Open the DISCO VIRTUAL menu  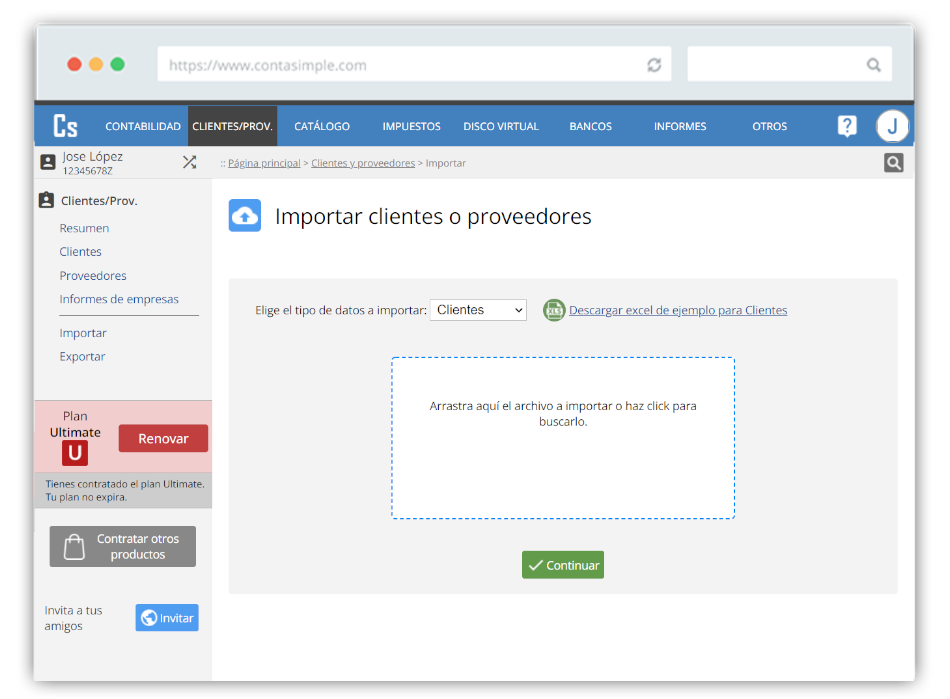click(501, 126)
